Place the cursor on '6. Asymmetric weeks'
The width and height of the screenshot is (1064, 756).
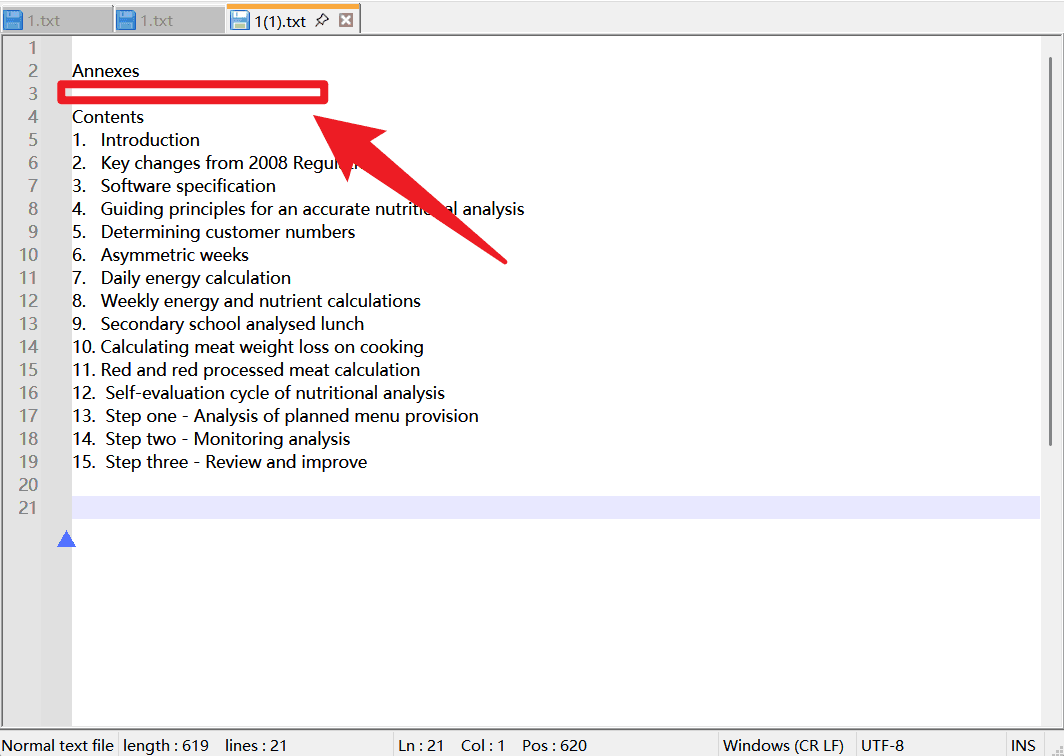click(x=160, y=255)
